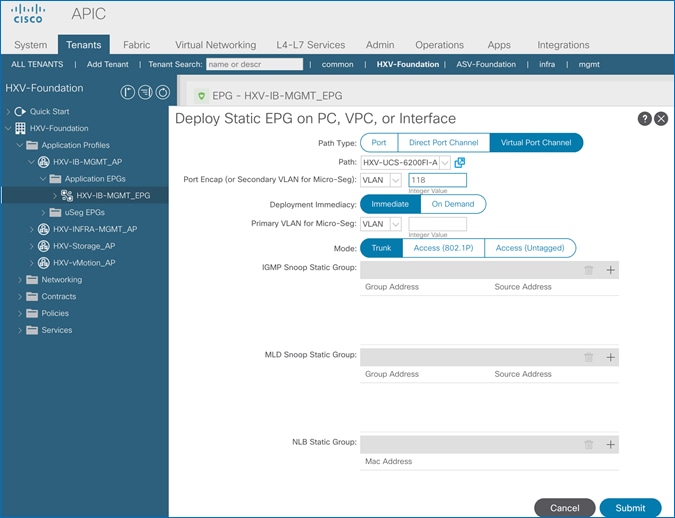The width and height of the screenshot is (675, 518).
Task: Open the dialog help question-mark icon
Action: 644,118
